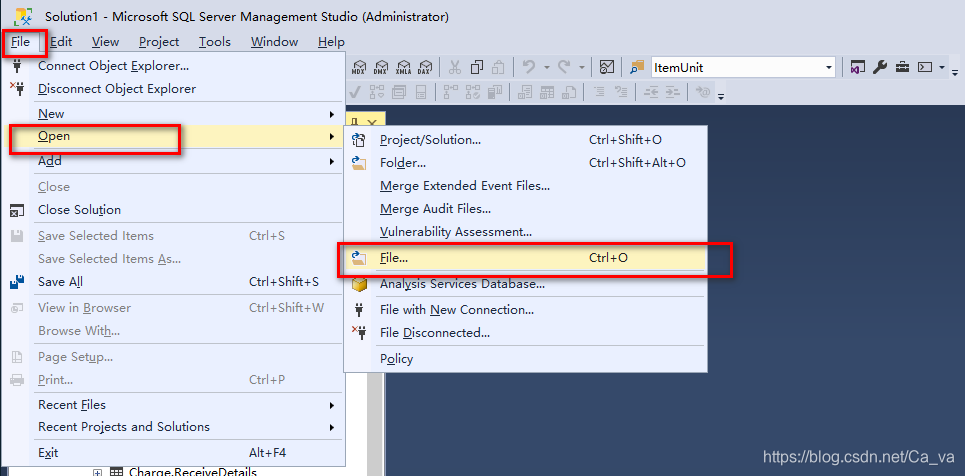Click the wrench Properties icon
The image size is (965, 476).
click(880, 67)
